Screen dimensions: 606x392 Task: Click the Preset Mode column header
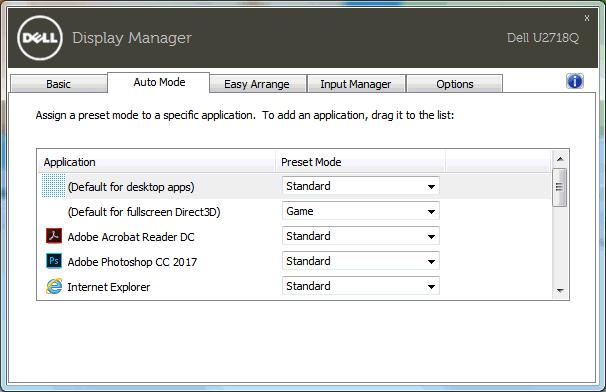point(360,162)
